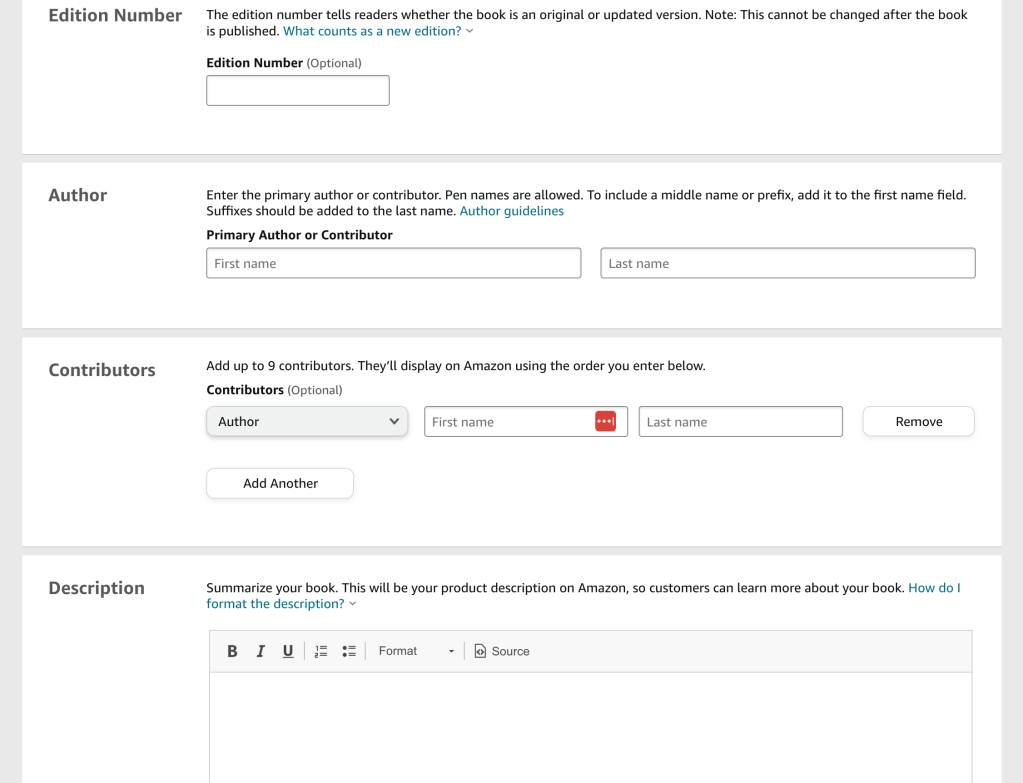Click the Remove contributor button
Image resolution: width=1023 pixels, height=783 pixels.
pyautogui.click(x=918, y=422)
